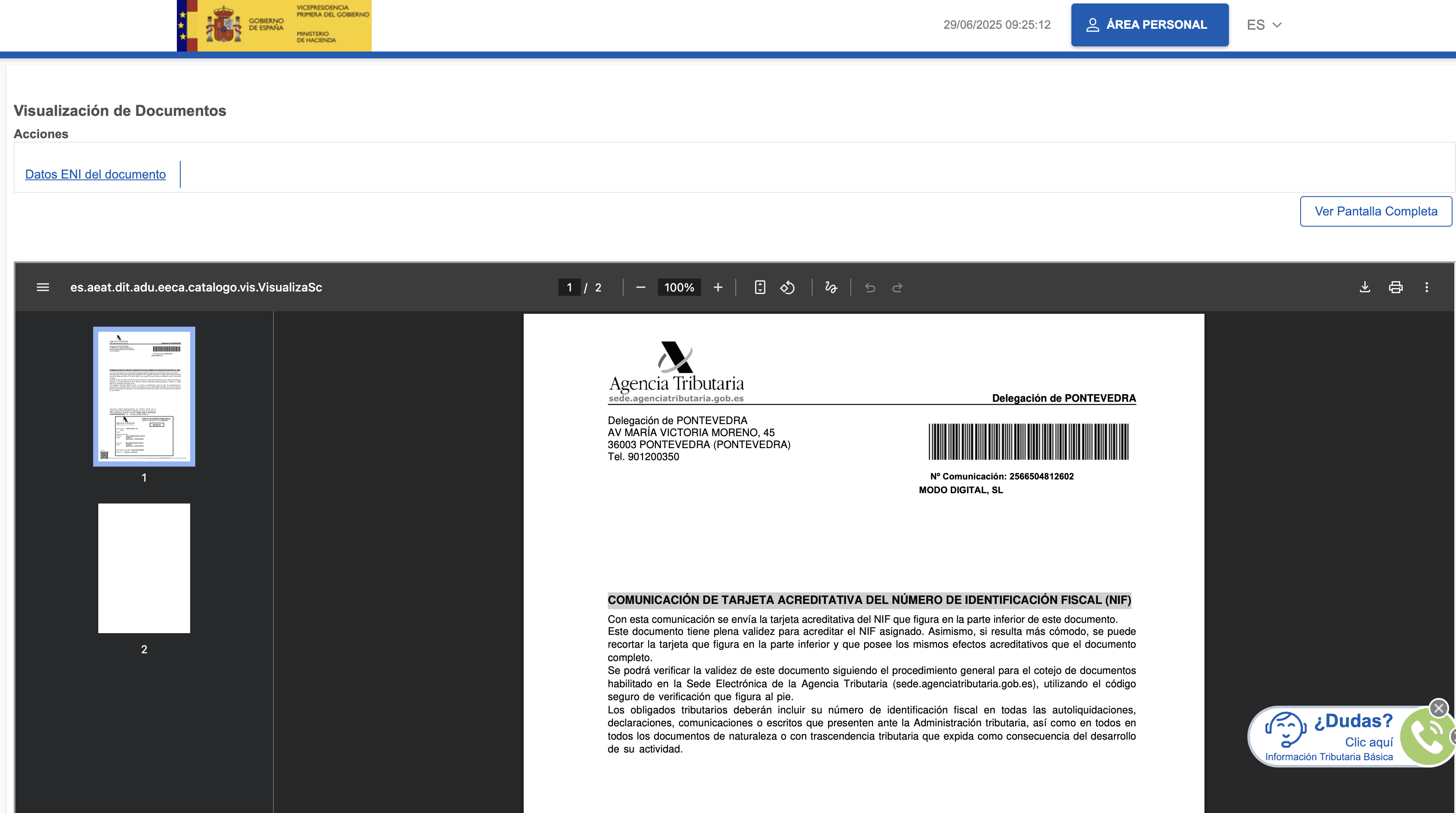This screenshot has height=813, width=1456.
Task: Click the 100% zoom level field
Action: click(679, 287)
